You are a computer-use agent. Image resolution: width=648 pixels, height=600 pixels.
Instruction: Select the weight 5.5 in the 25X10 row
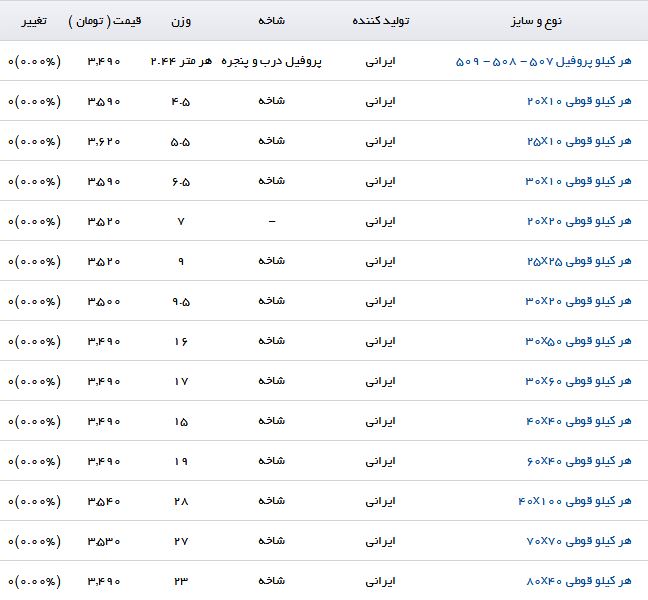181,142
